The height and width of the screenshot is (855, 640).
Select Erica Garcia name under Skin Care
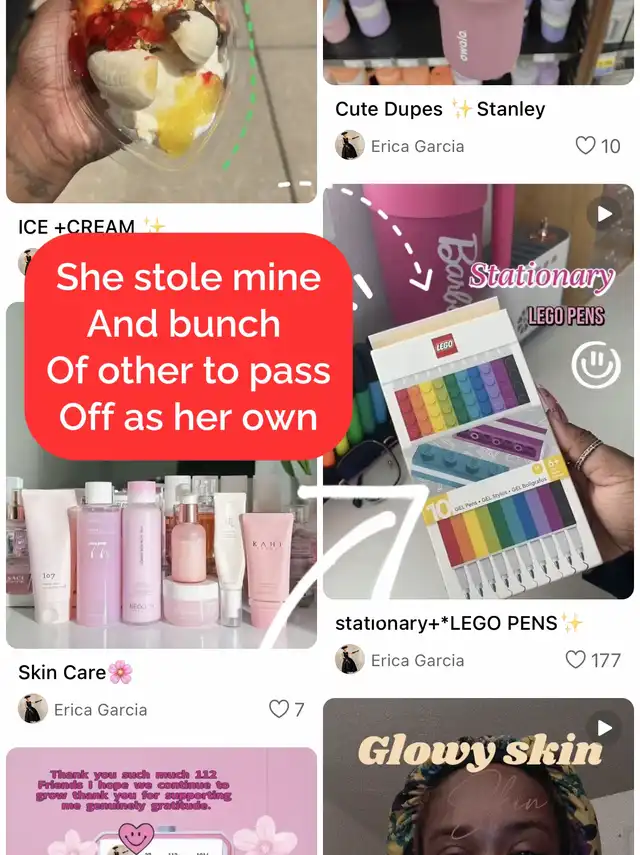[100, 709]
